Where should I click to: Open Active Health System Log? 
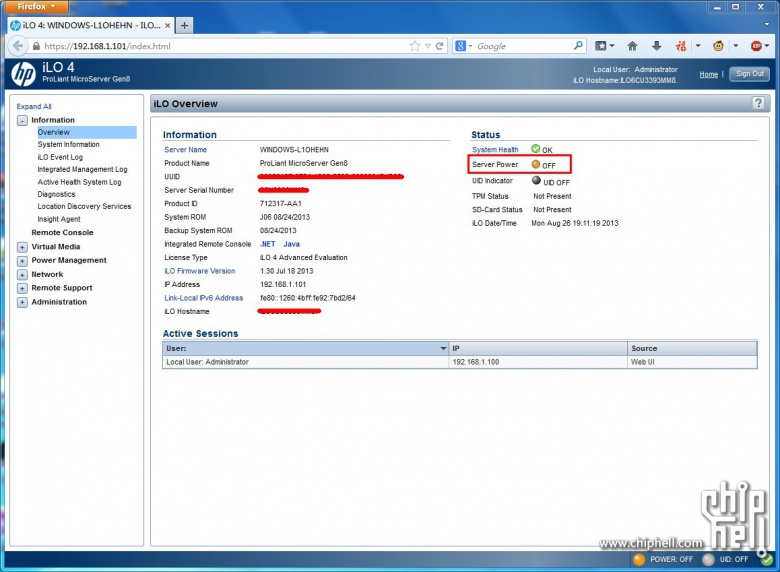(x=80, y=182)
